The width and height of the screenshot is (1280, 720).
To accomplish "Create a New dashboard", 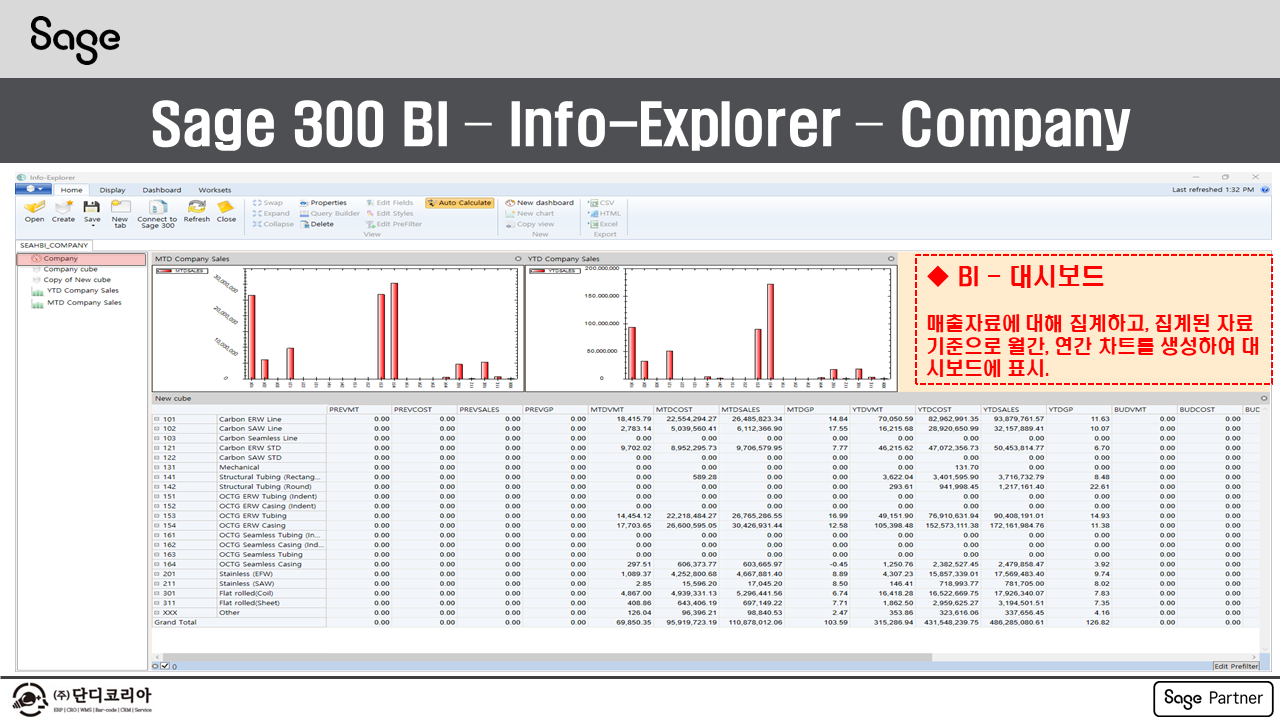I will [x=540, y=203].
